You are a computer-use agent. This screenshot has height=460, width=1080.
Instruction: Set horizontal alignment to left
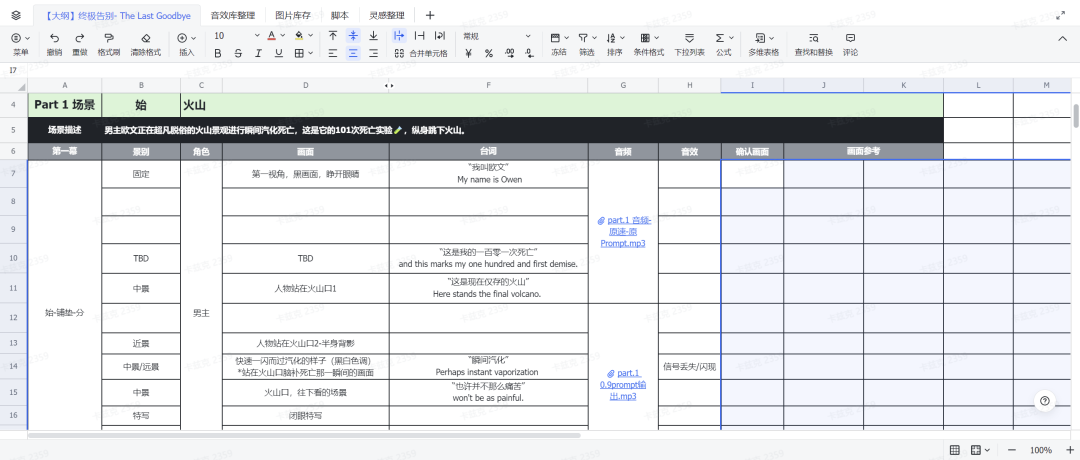click(333, 53)
